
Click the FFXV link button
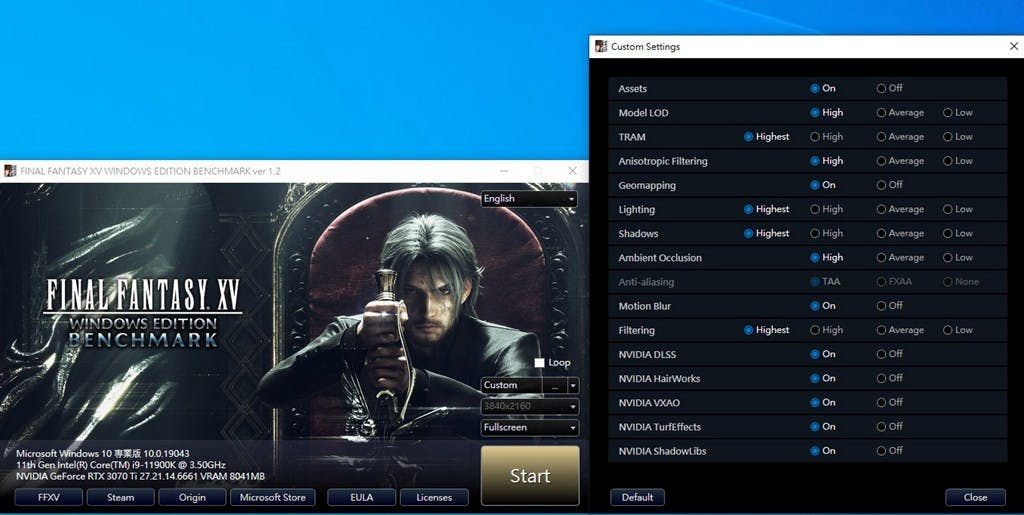point(49,497)
